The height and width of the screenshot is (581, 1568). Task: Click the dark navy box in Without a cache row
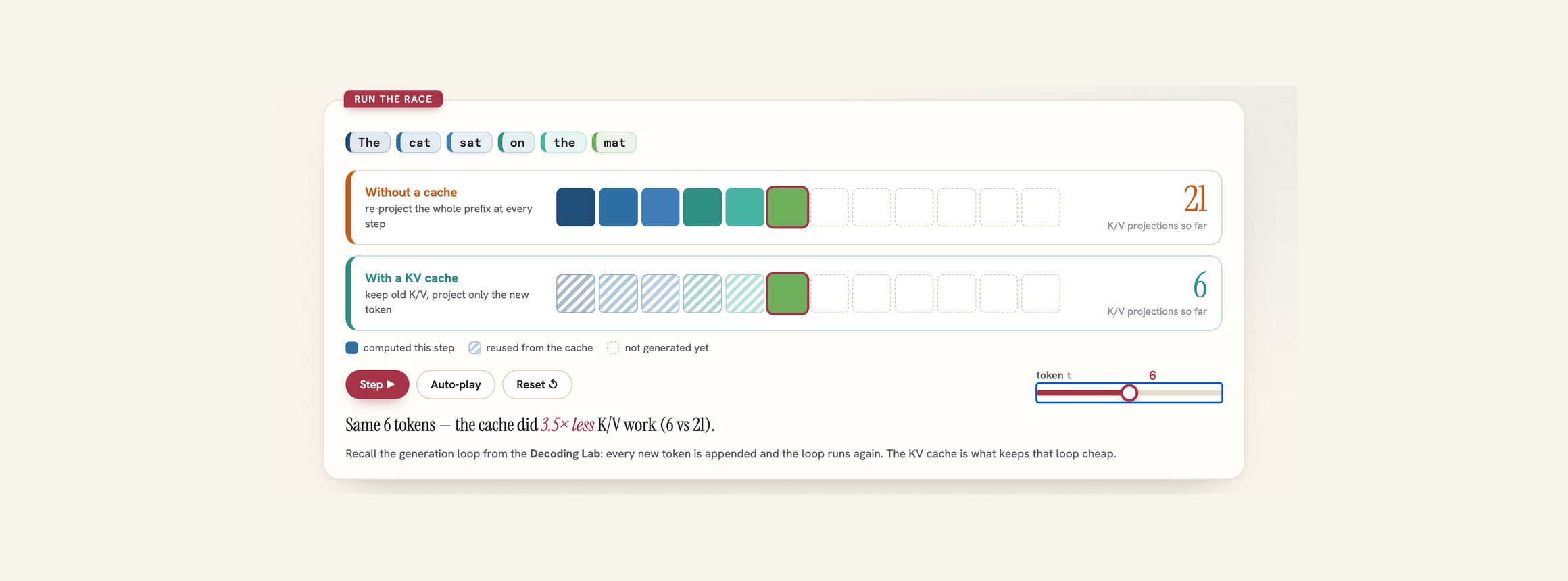576,207
